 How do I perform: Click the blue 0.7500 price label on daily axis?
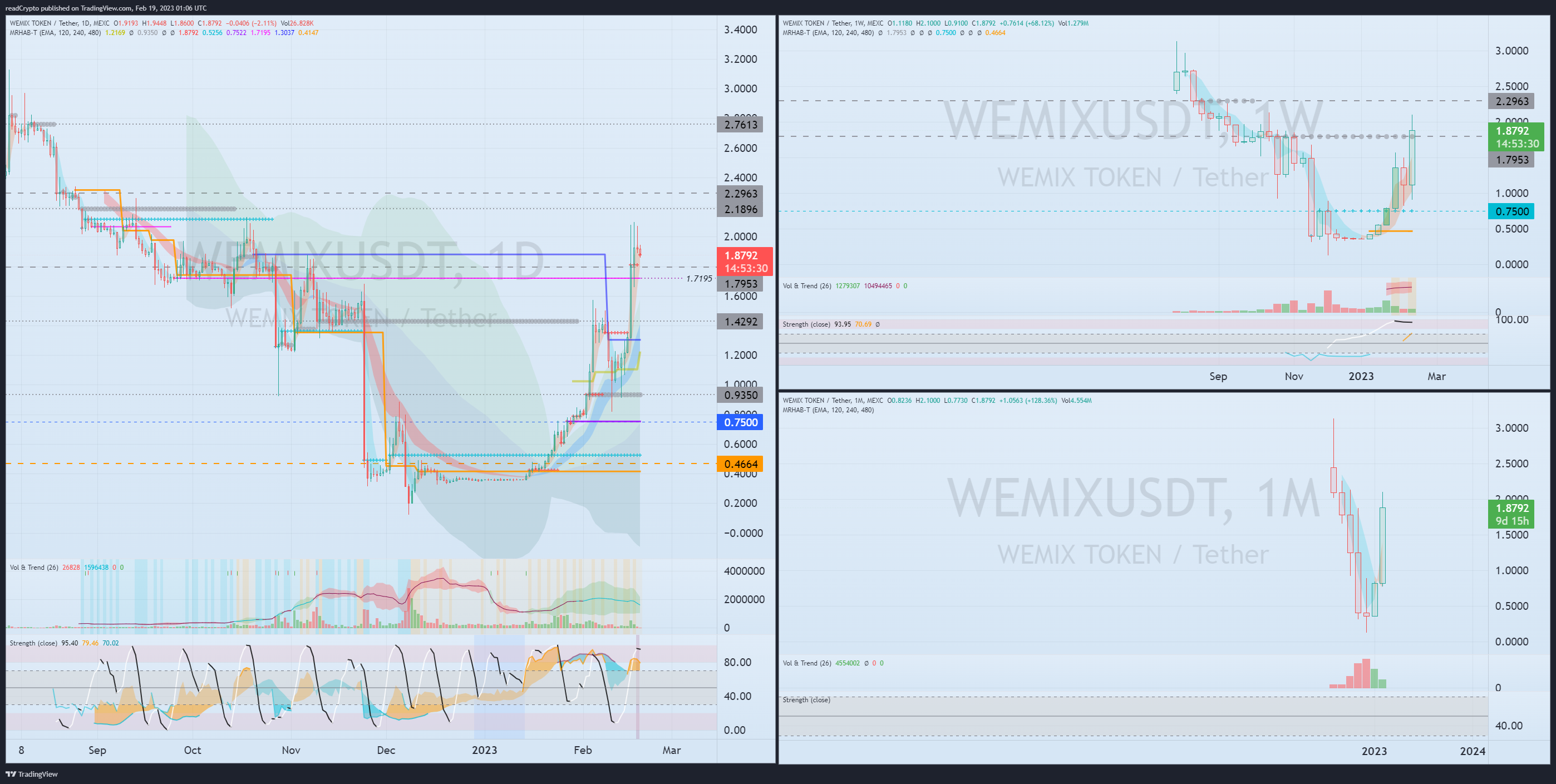point(740,422)
